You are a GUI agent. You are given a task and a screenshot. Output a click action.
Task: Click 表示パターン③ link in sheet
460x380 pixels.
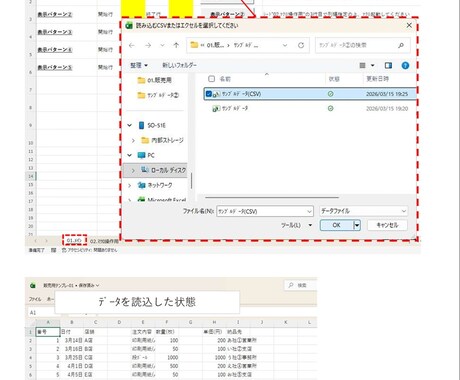pos(55,32)
